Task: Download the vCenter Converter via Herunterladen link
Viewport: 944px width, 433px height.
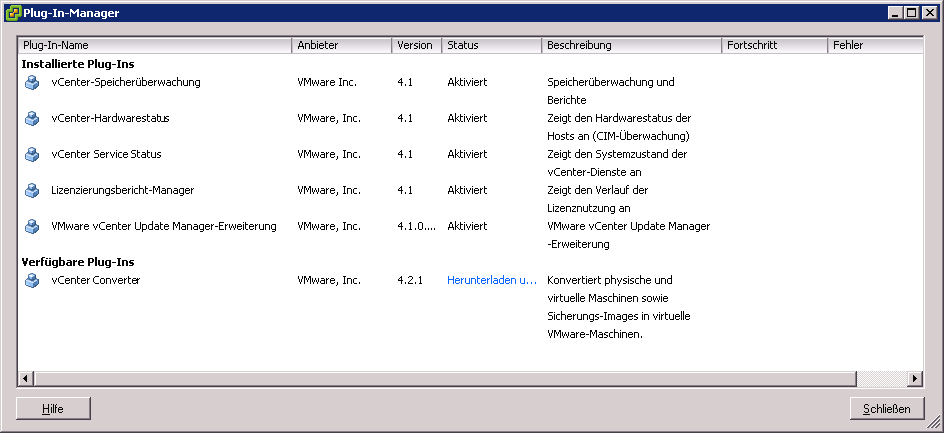Action: (x=492, y=281)
